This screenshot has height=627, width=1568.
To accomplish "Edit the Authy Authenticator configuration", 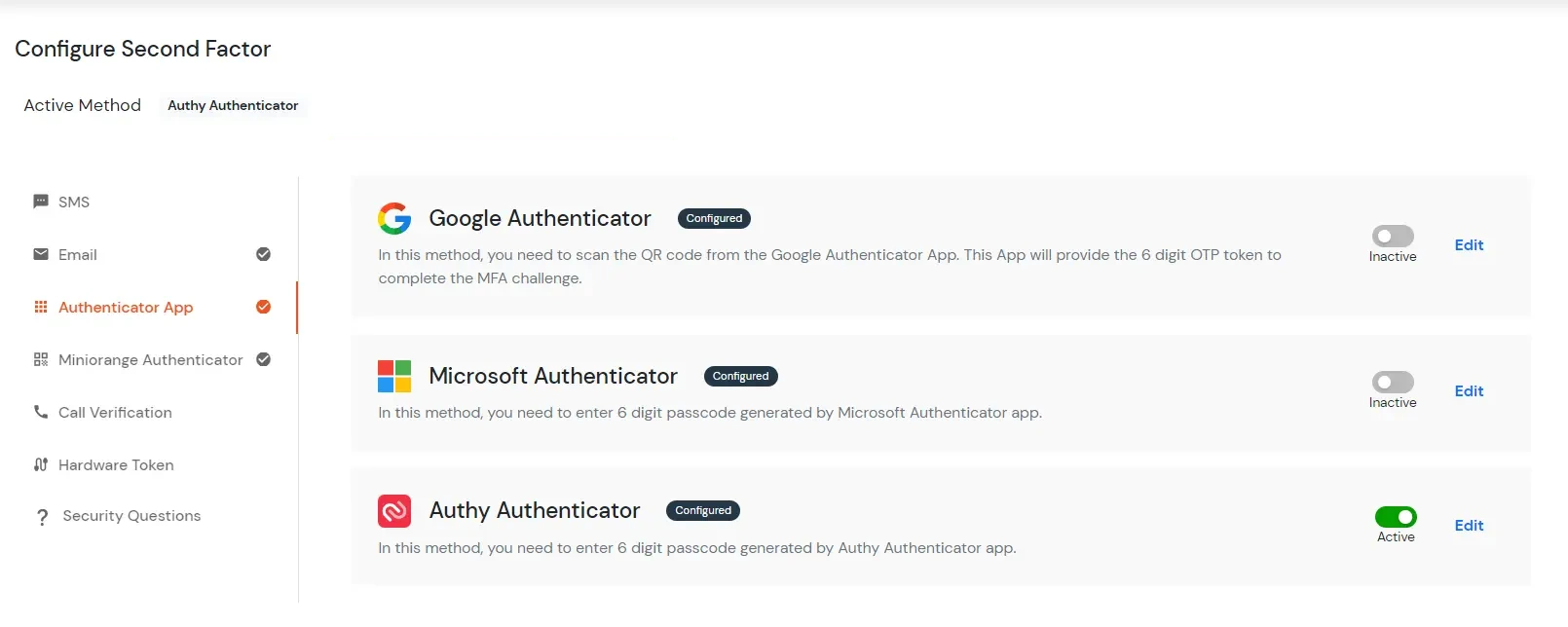I will coord(1470,525).
